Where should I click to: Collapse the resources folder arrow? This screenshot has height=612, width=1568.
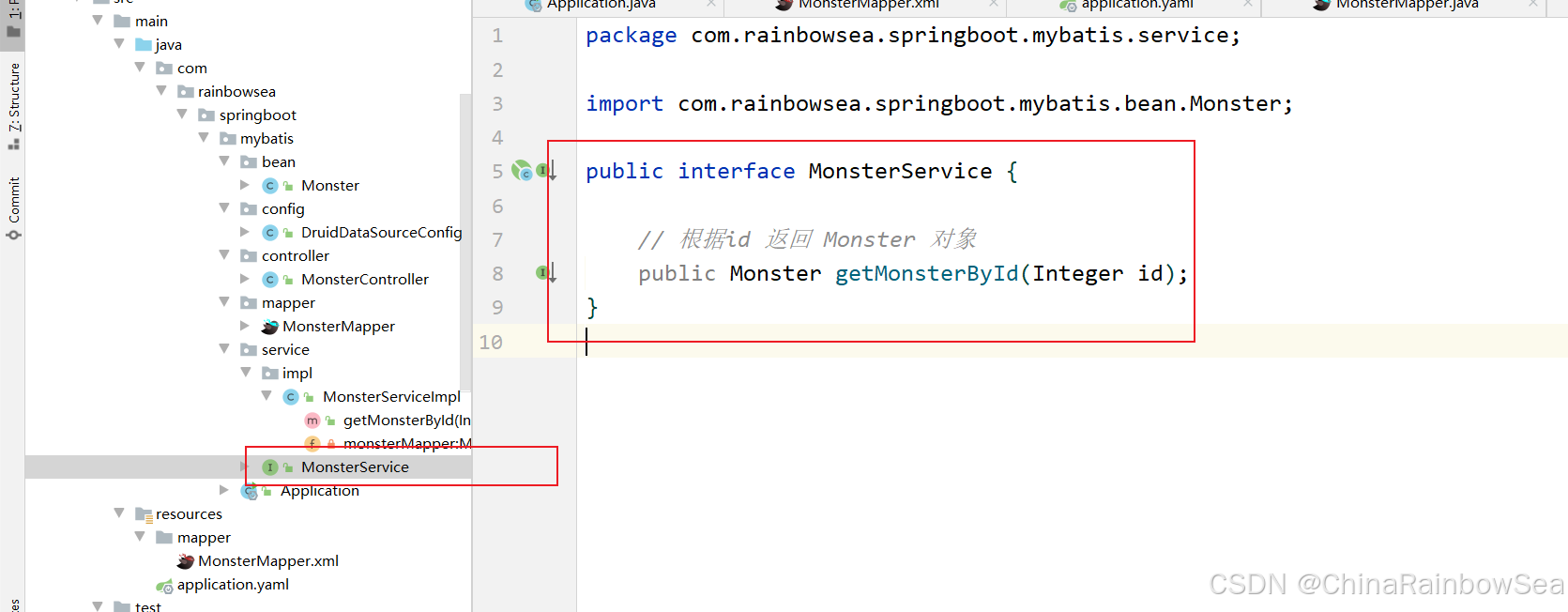119,513
